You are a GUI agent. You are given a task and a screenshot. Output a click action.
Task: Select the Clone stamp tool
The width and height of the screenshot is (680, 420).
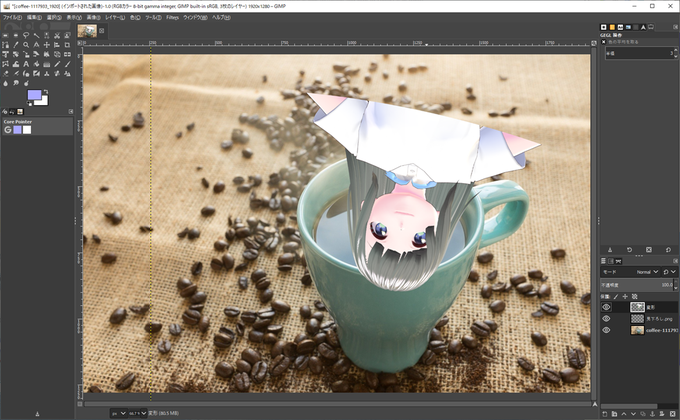click(x=46, y=73)
